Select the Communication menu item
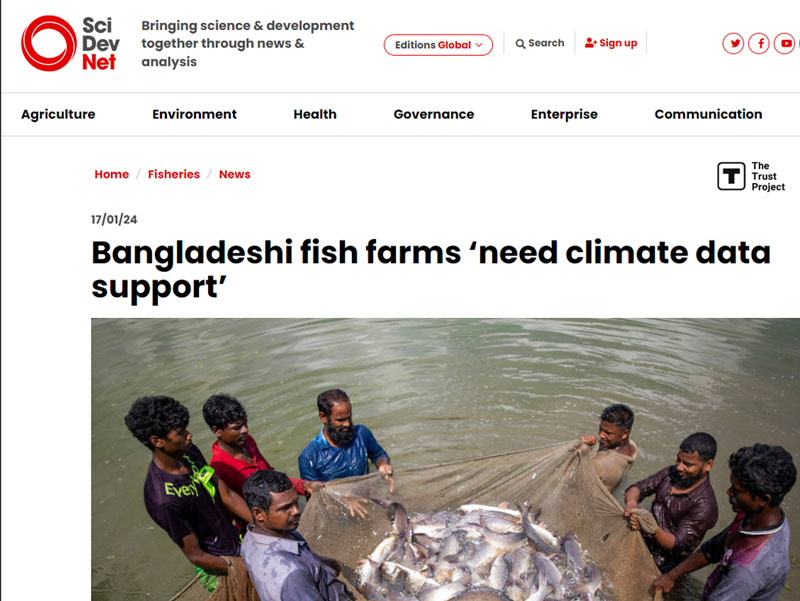The width and height of the screenshot is (800, 601). pos(708,114)
